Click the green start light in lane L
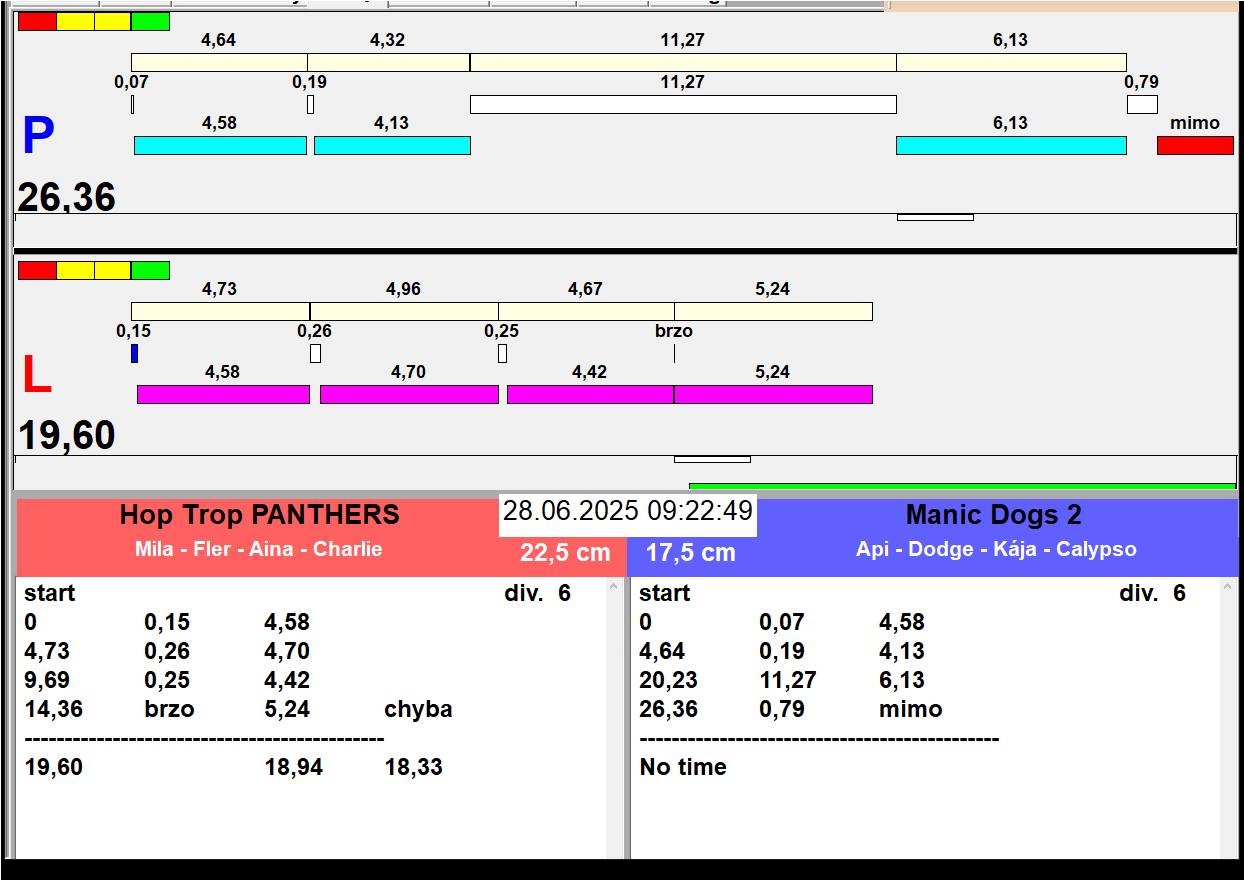Image resolution: width=1244 pixels, height=880 pixels. pyautogui.click(x=150, y=270)
